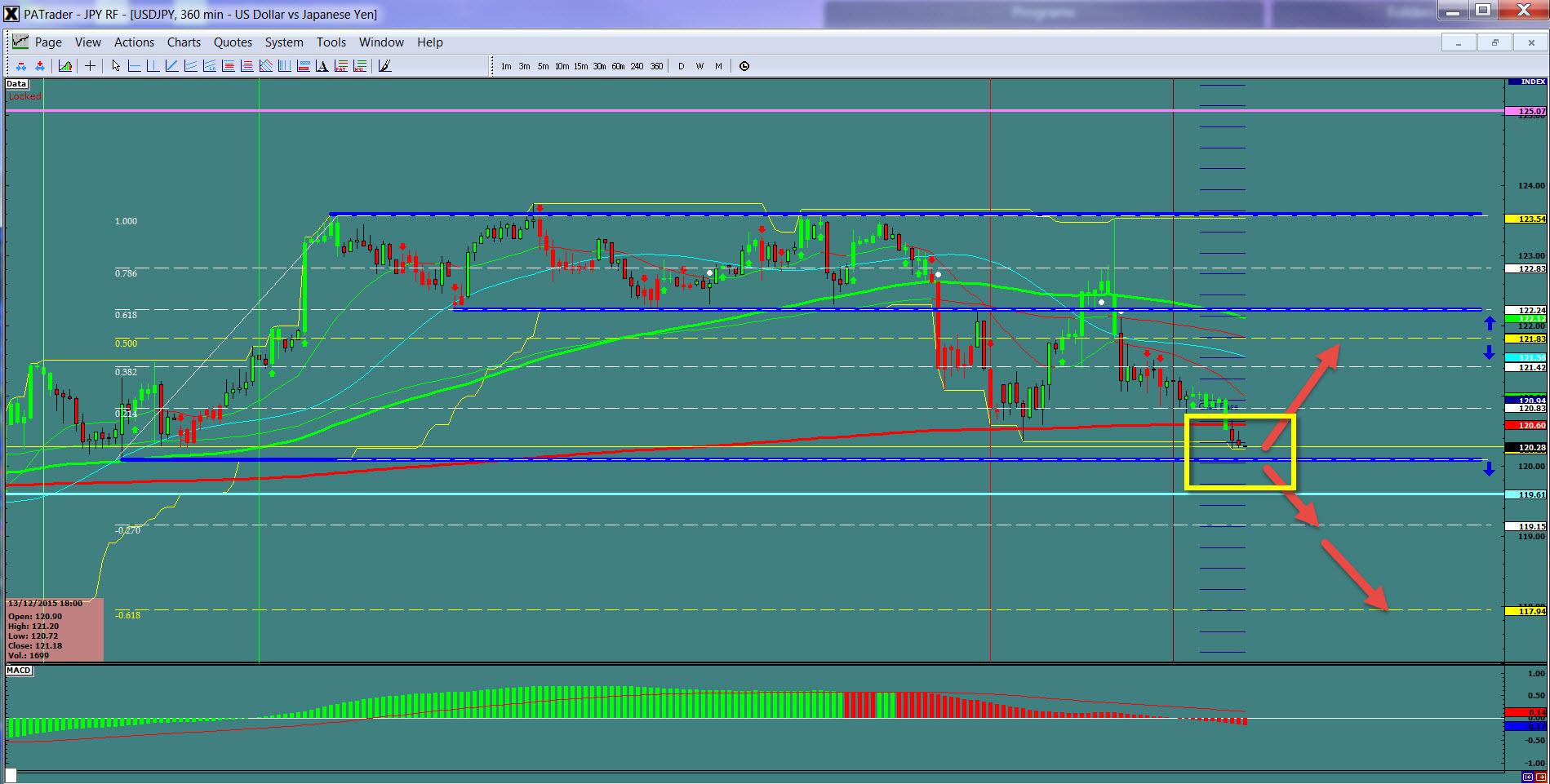Viewport: 1550px width, 784px height.
Task: Minimize the inner chart window
Action: (1459, 42)
